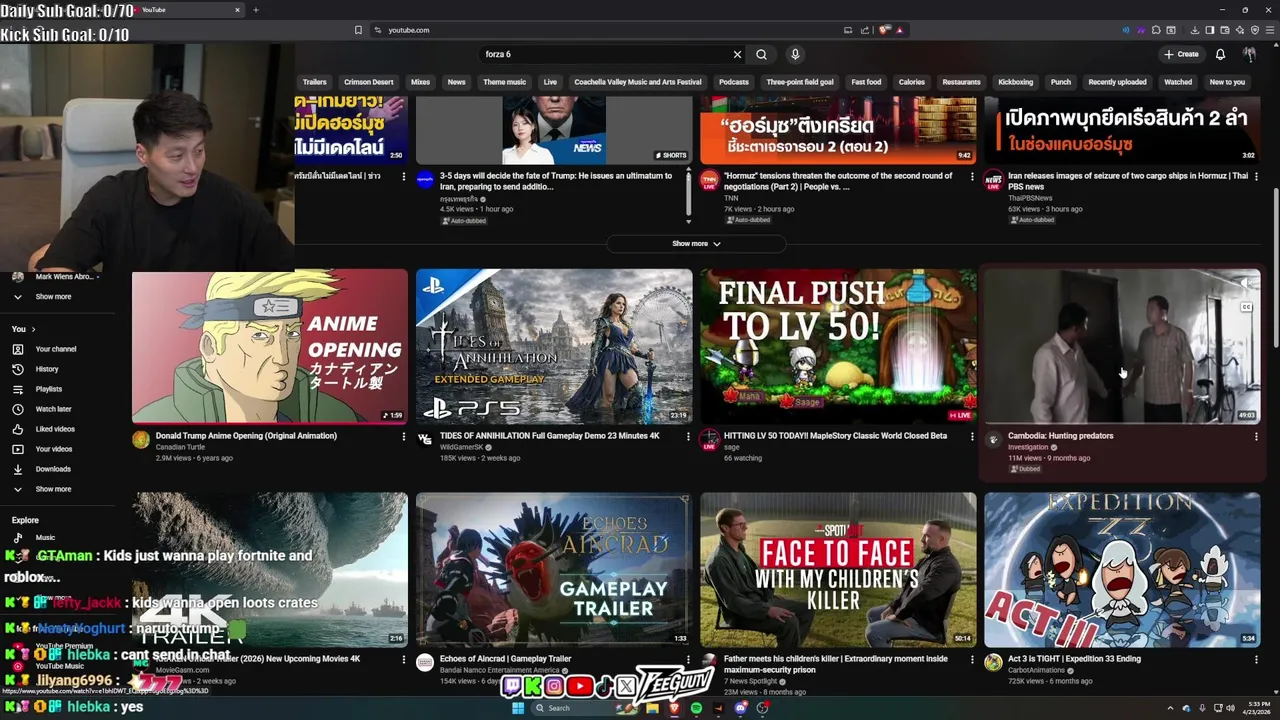Open Playlists in the sidebar
This screenshot has height=720, width=1280.
pyautogui.click(x=49, y=389)
